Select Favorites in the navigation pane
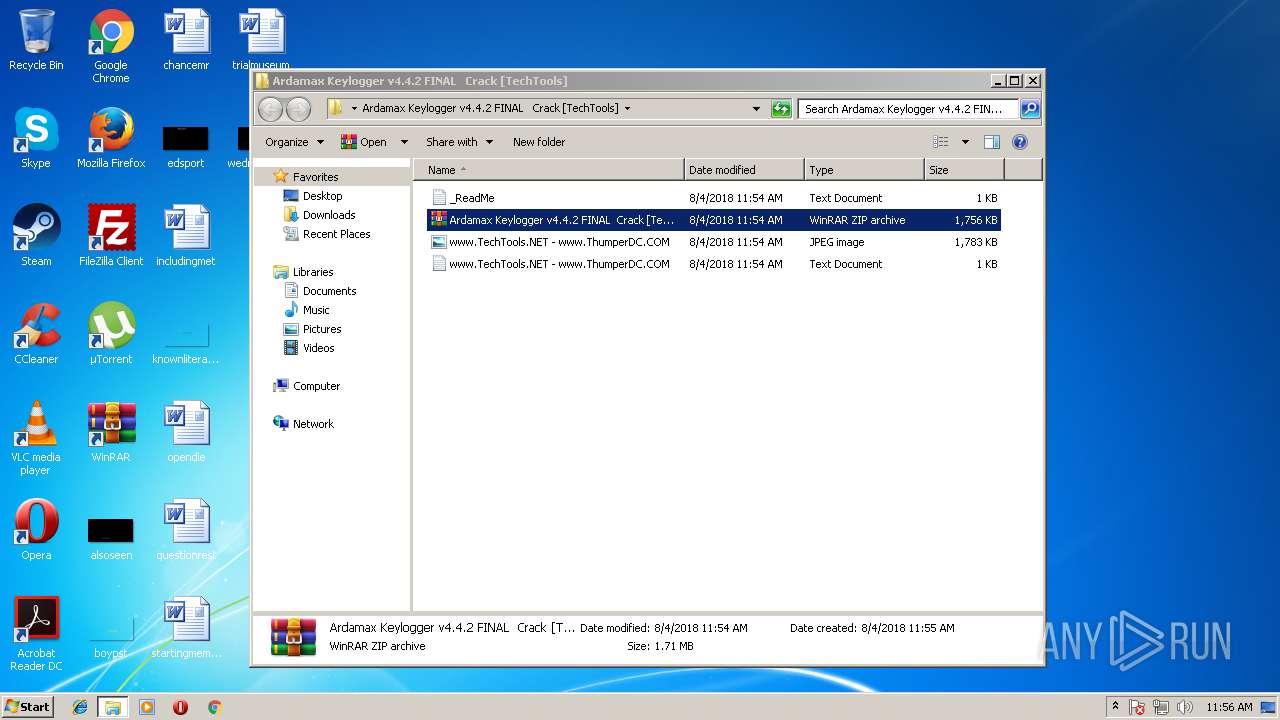 [315, 177]
